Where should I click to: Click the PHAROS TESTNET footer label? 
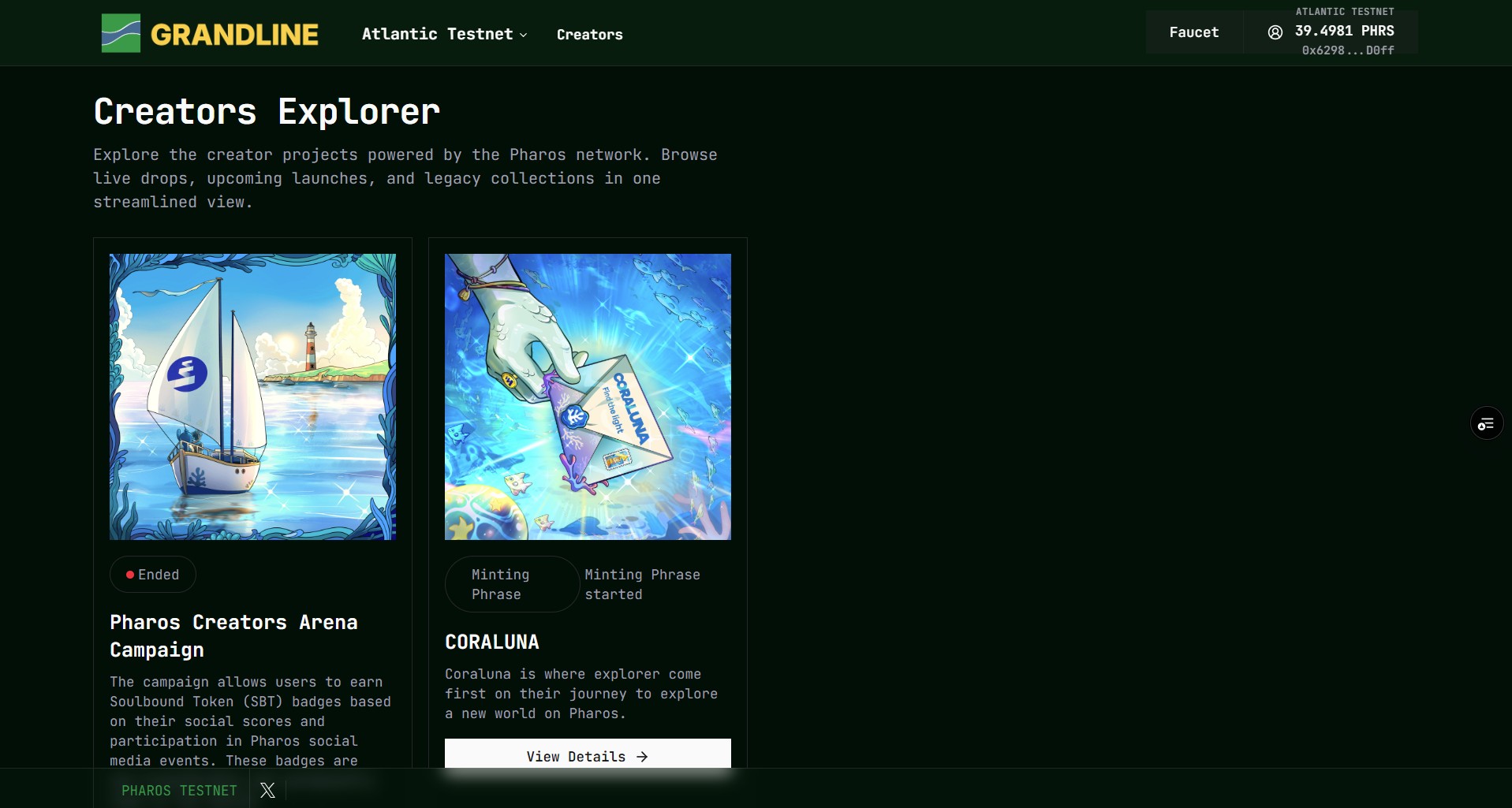[179, 791]
